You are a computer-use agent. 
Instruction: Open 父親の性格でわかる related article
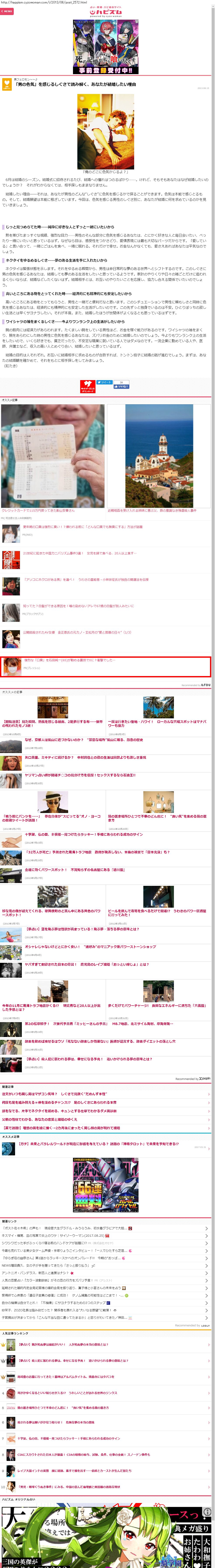click(40, 1119)
